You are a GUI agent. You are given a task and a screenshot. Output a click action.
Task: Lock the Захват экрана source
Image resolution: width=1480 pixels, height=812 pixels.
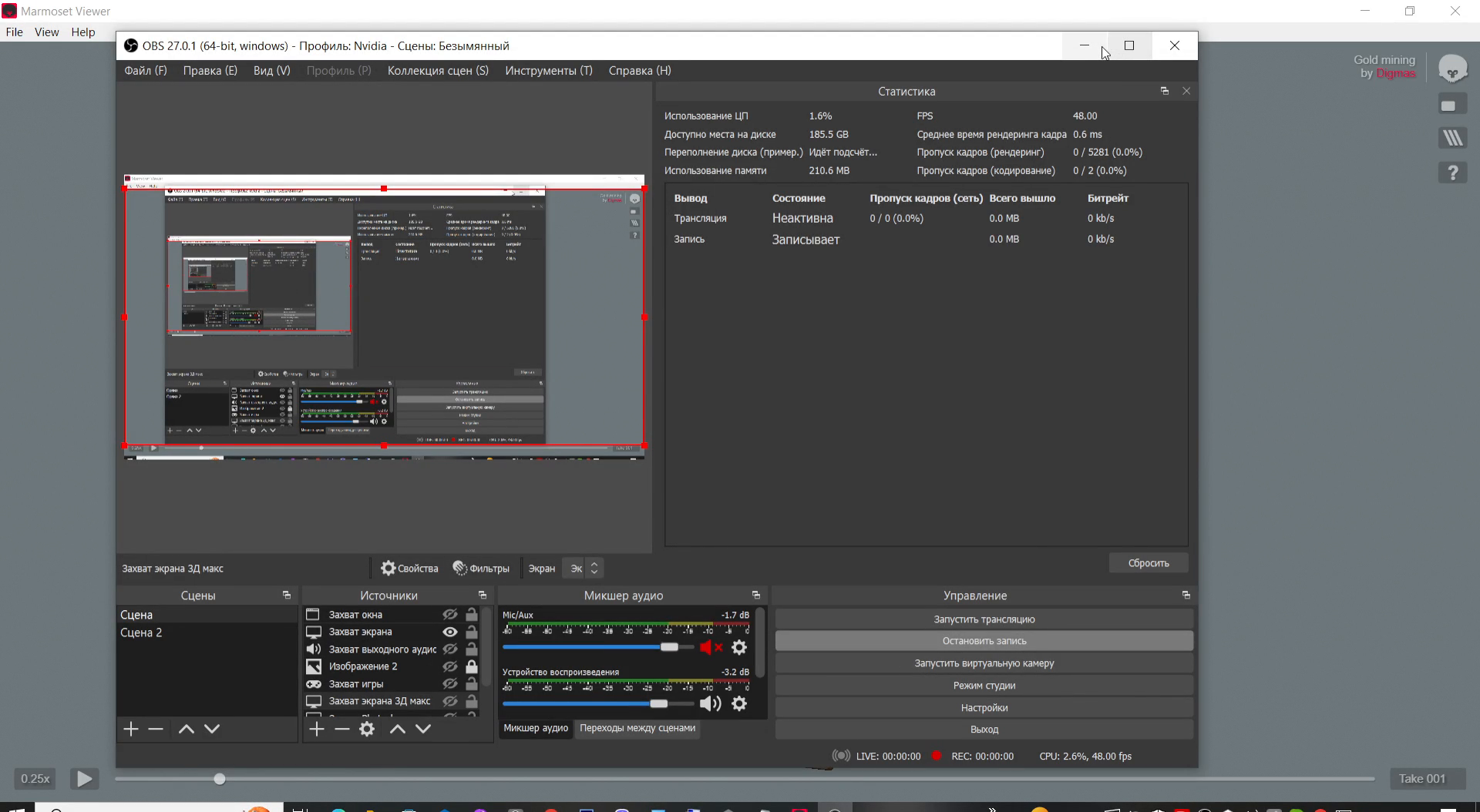[x=472, y=632]
